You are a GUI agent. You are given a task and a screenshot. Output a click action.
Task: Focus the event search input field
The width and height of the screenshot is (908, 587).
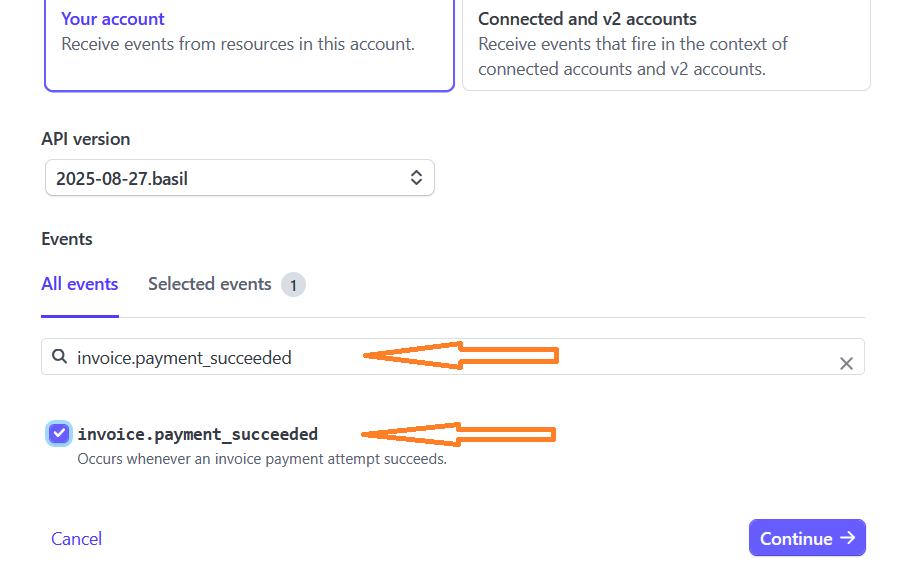pyautogui.click(x=452, y=357)
